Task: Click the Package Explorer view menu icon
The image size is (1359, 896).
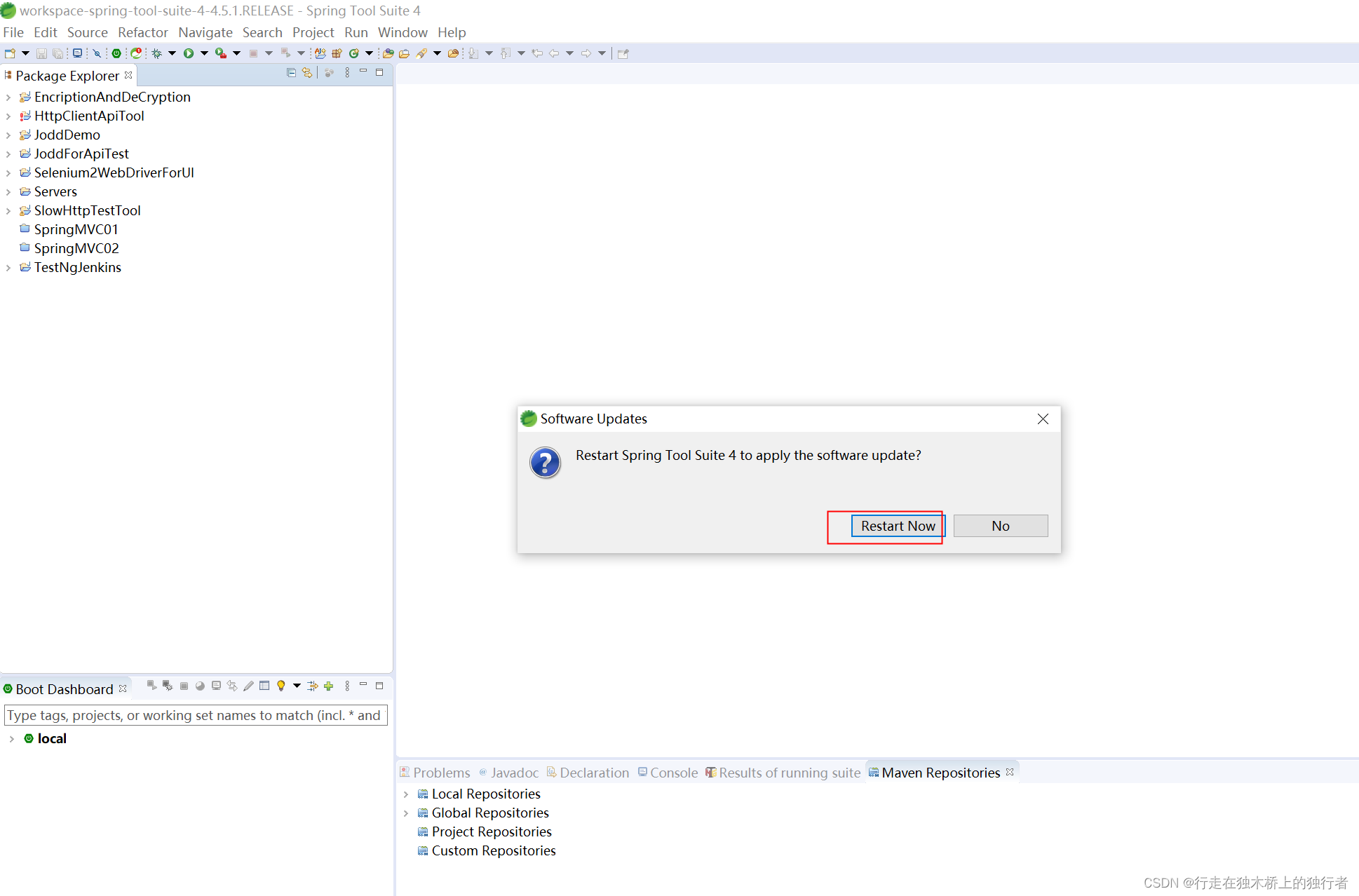Action: 348,75
